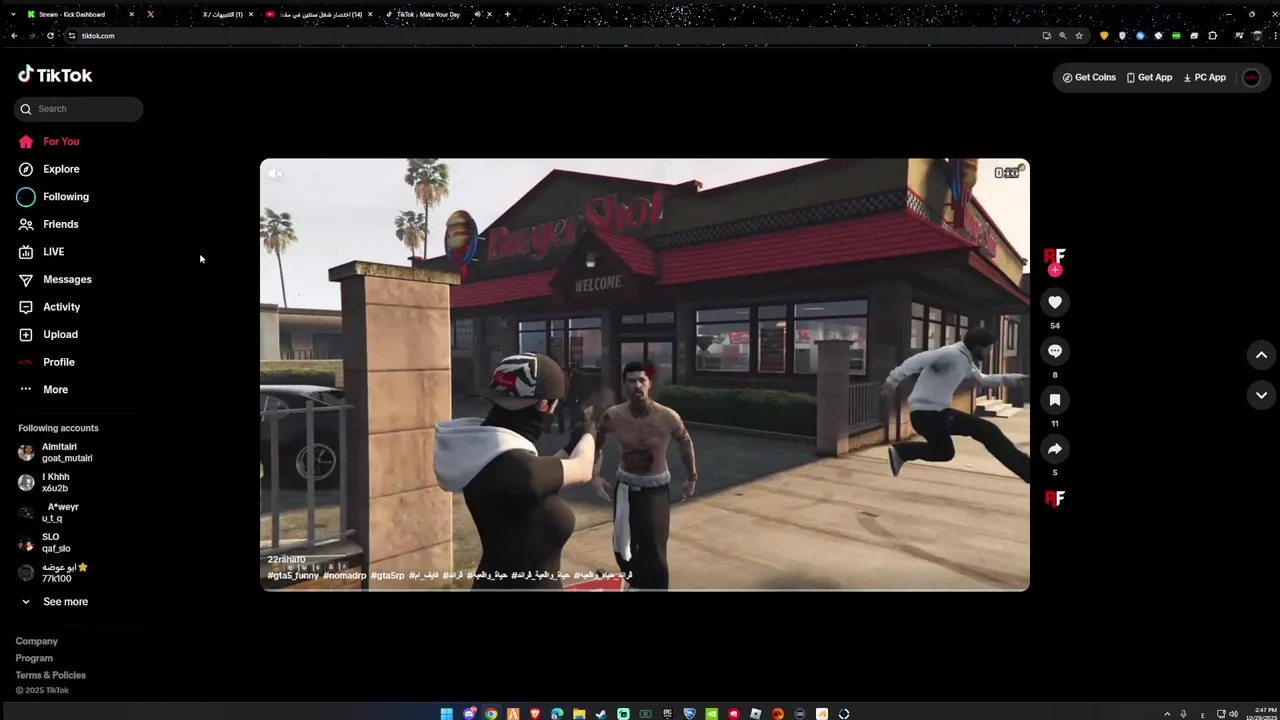Open Terms & Policies footer link
1280x720 pixels.
click(50, 675)
